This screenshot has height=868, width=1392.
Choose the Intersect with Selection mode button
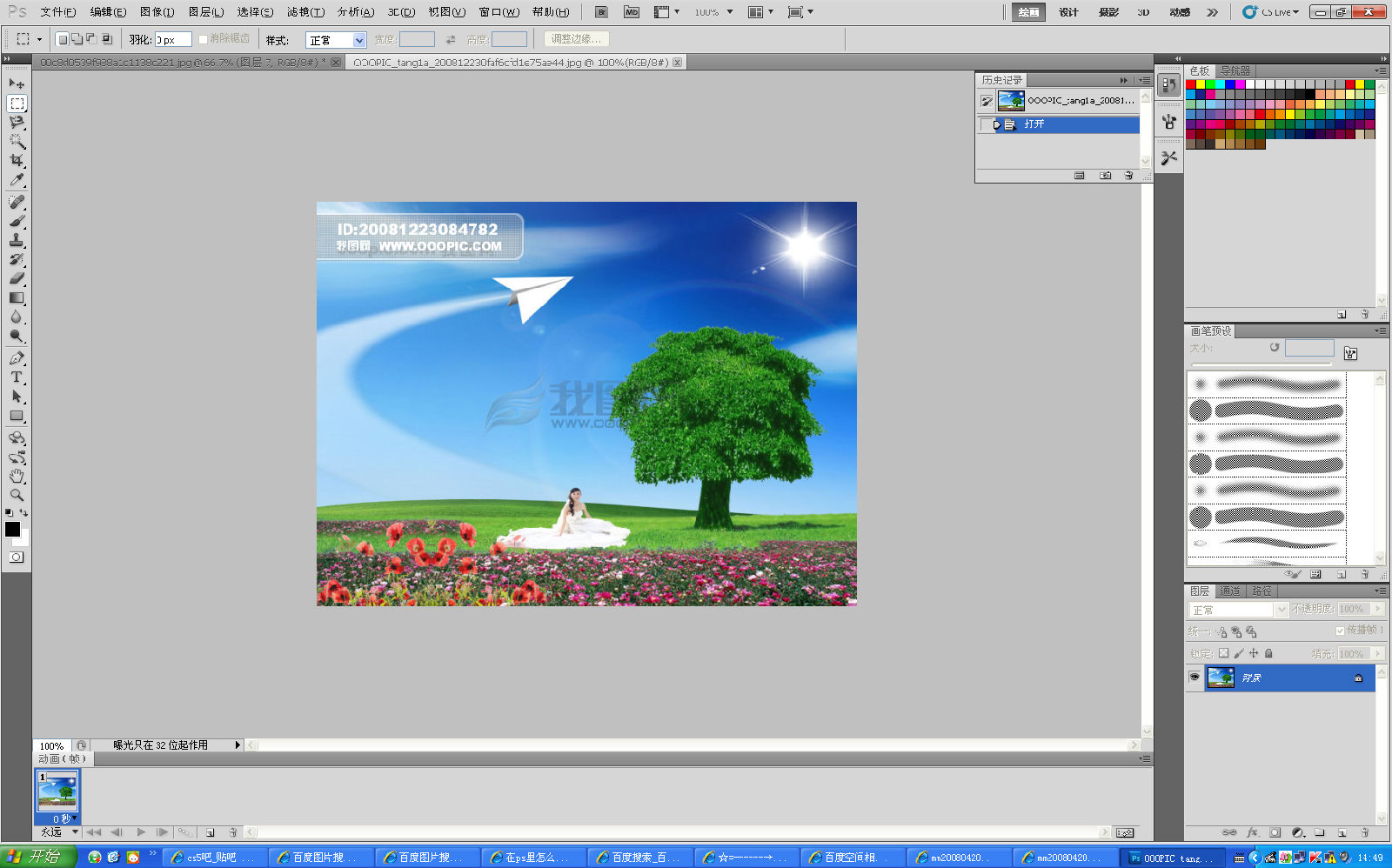[x=107, y=39]
